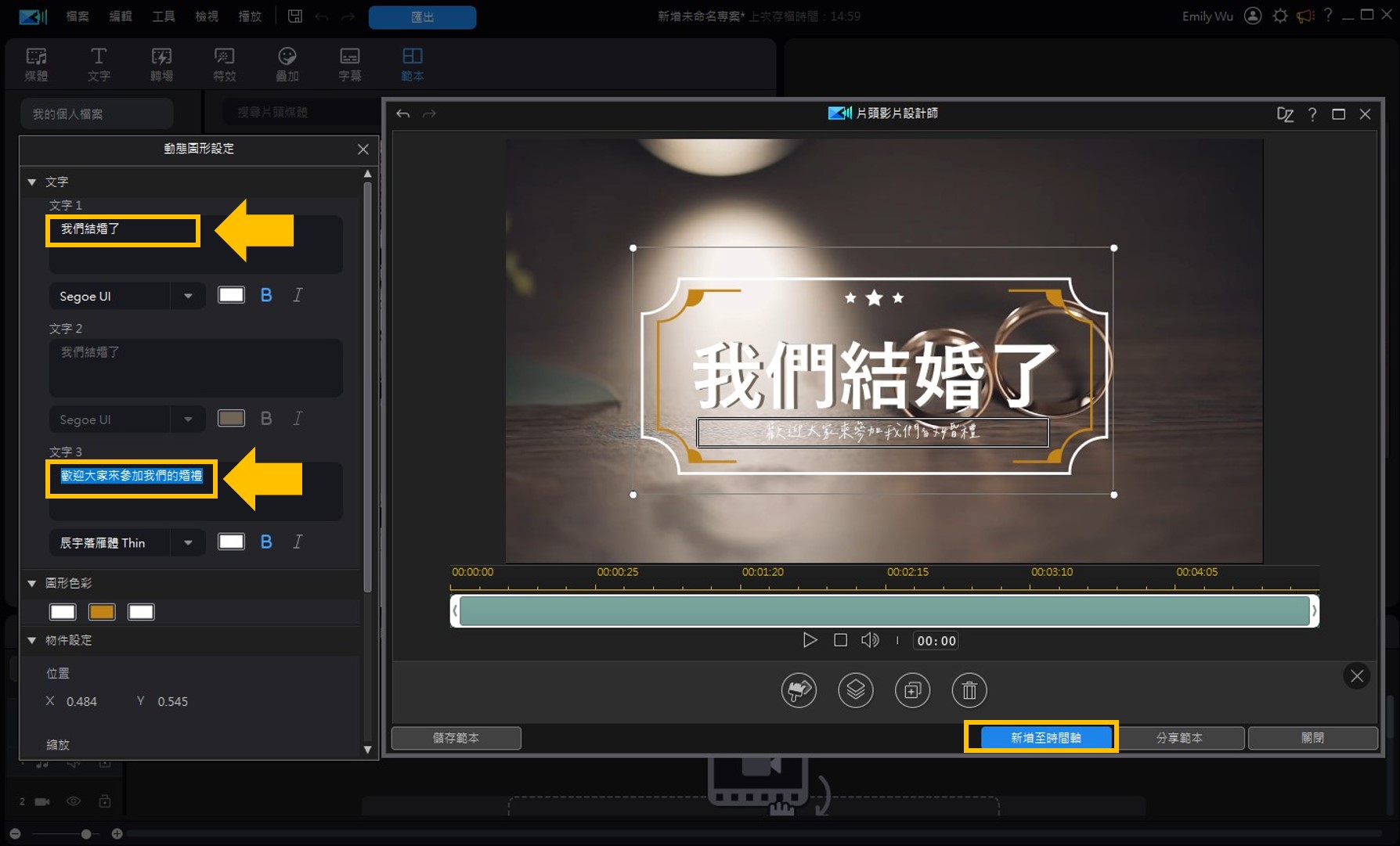Click the delete icon in the title designer
Screen dimensions: 1400x846
(969, 690)
